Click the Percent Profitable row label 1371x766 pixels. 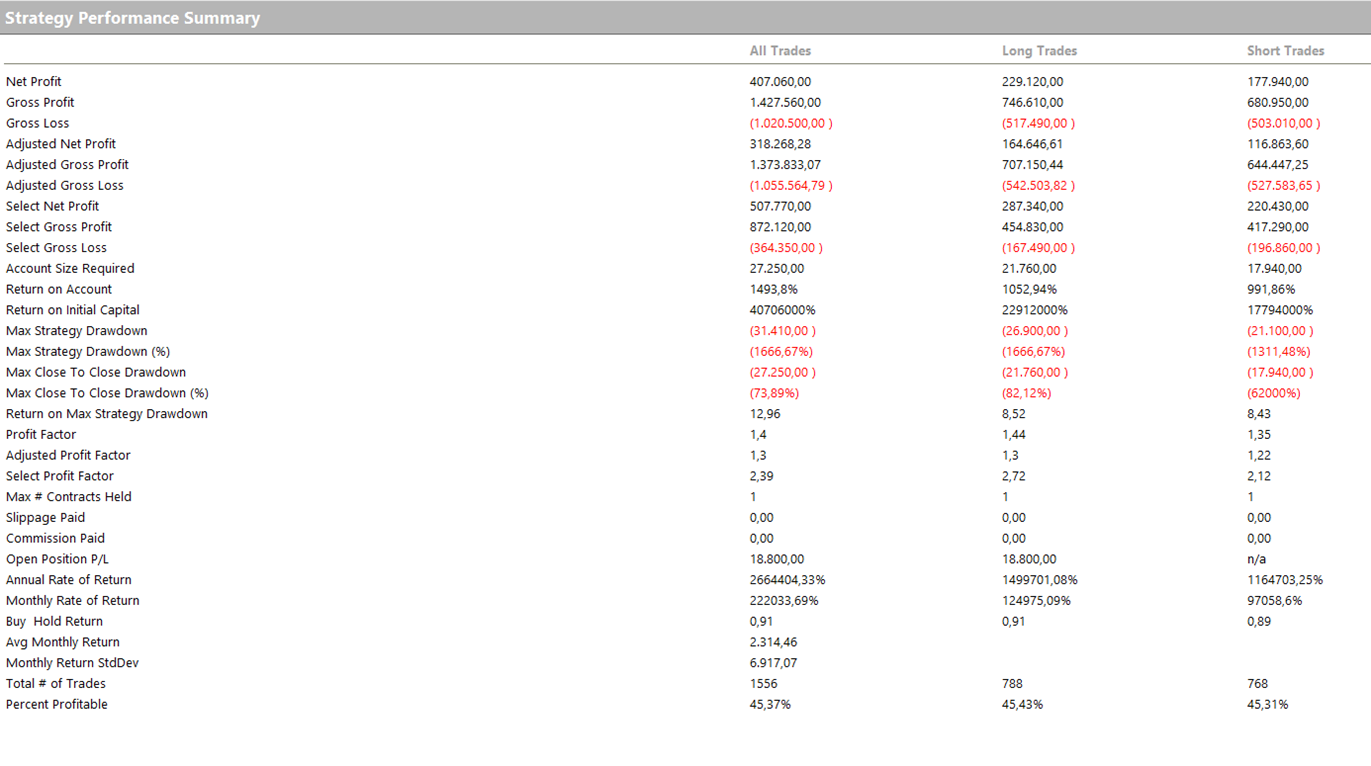point(57,705)
